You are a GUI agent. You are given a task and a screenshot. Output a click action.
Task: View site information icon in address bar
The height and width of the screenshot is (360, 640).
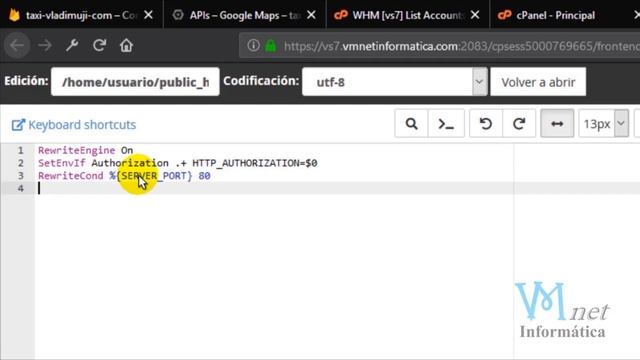pos(253,45)
